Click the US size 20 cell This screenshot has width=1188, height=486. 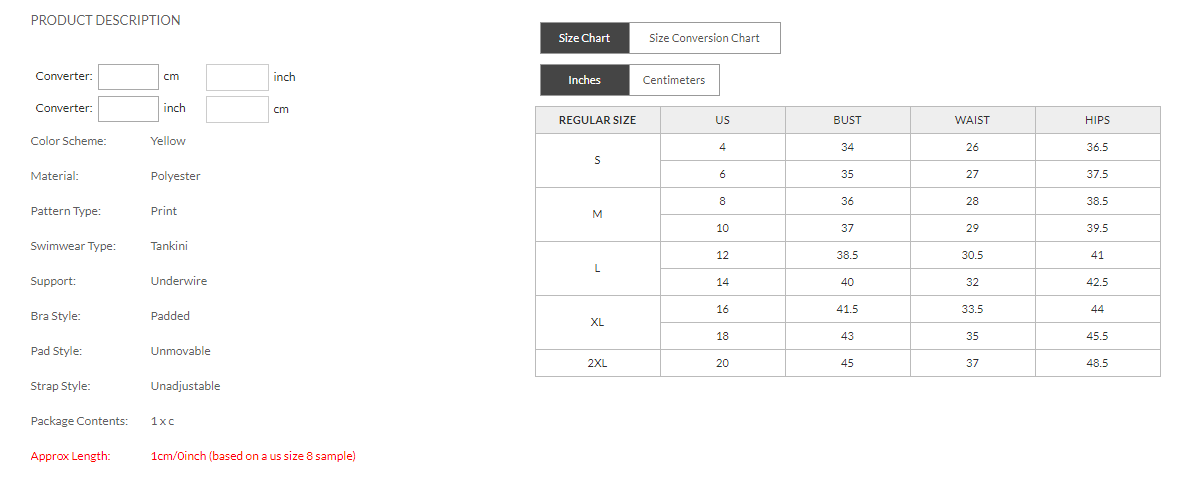[x=722, y=363]
